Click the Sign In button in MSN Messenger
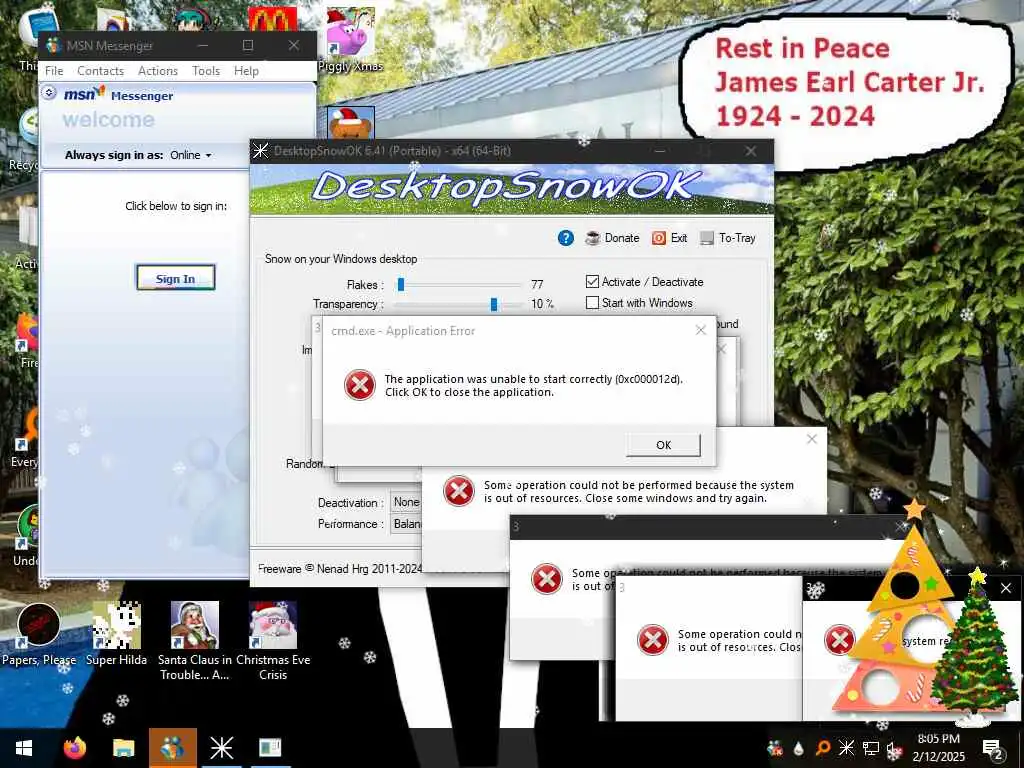1024x768 pixels. 175,278
